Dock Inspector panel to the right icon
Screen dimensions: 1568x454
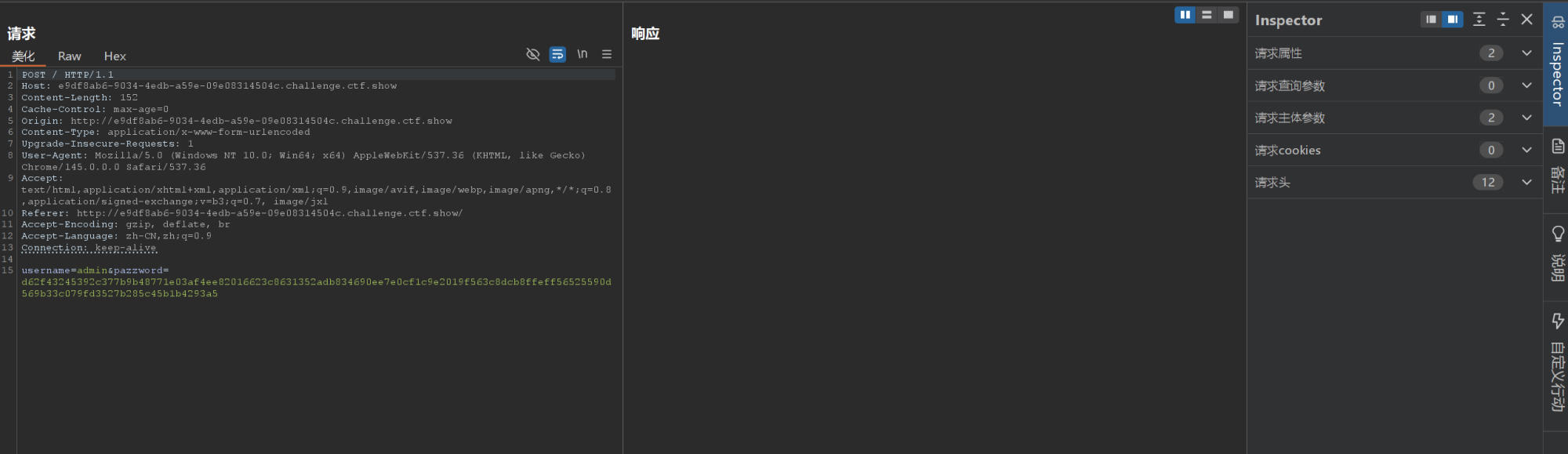pos(1452,20)
